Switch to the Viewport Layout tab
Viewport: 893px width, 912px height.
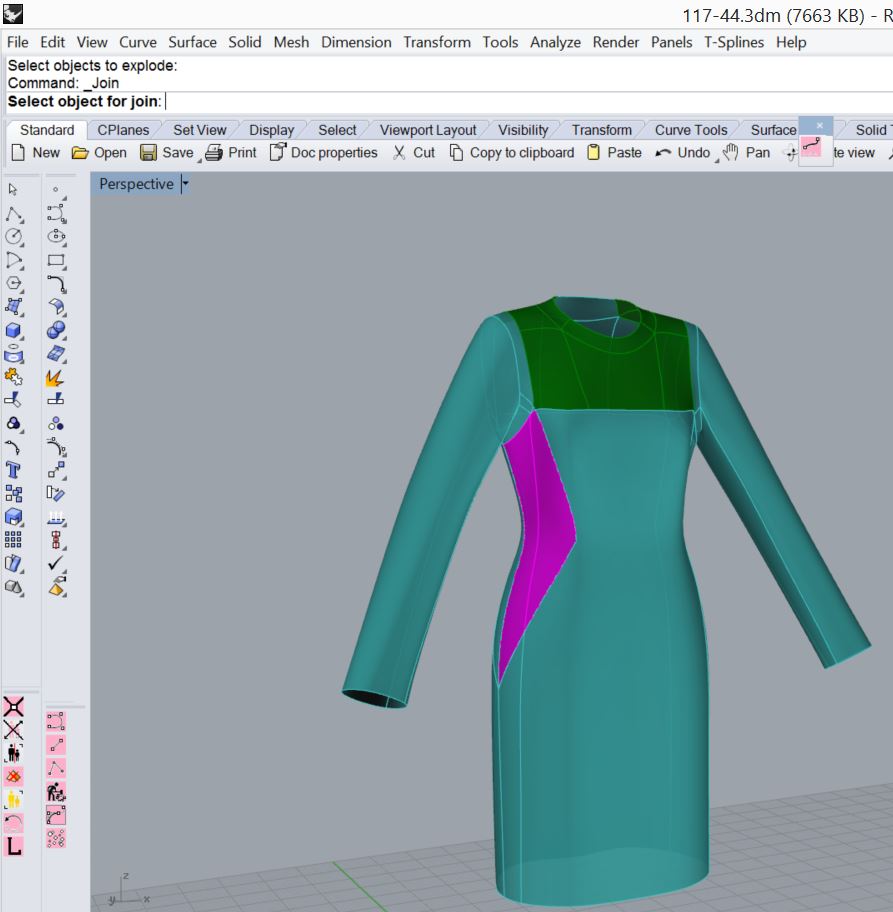427,130
